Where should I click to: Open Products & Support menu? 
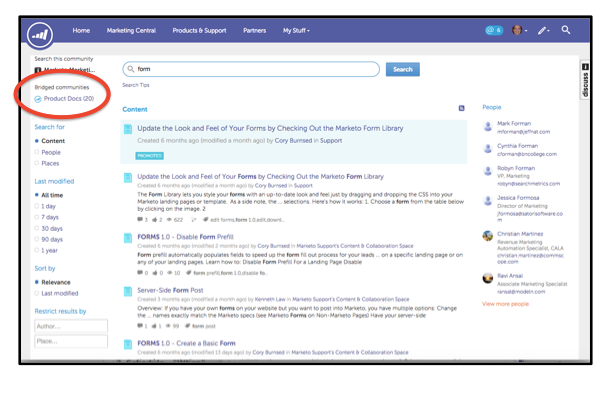(x=199, y=30)
